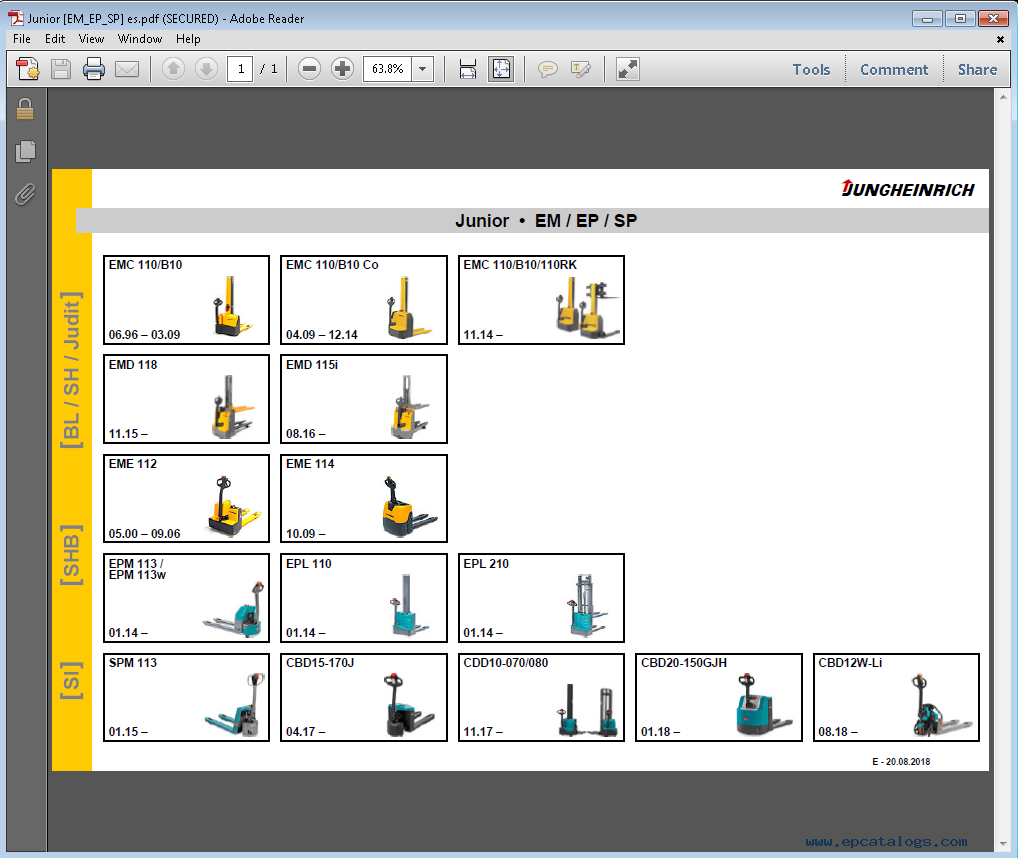Go to previous page arrow
The height and width of the screenshot is (858, 1018).
[173, 69]
